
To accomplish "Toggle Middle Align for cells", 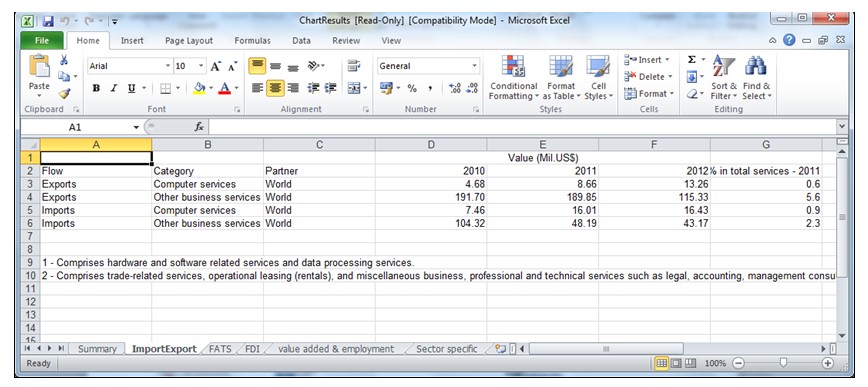I will point(275,66).
